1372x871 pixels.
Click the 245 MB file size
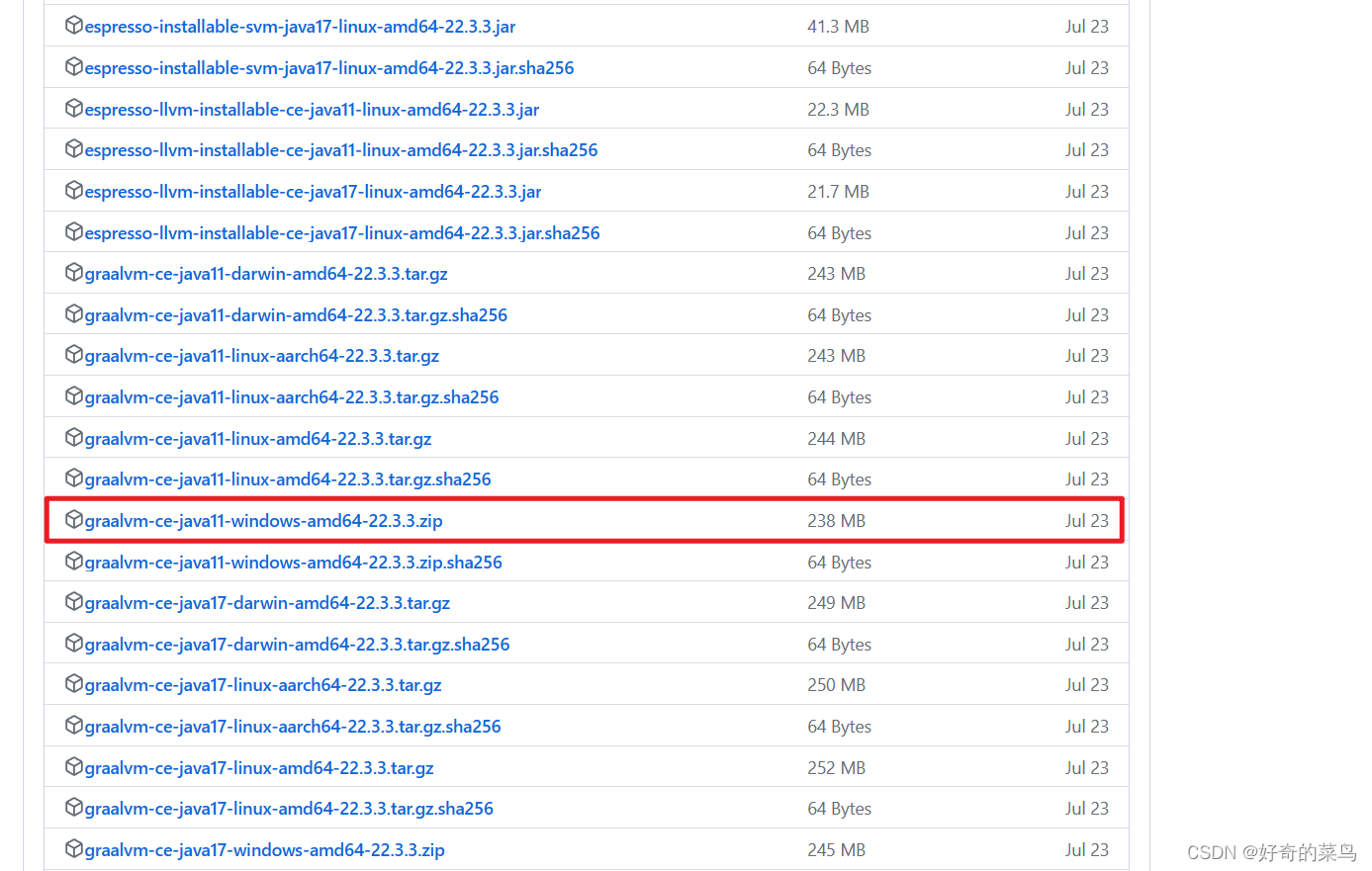(836, 850)
